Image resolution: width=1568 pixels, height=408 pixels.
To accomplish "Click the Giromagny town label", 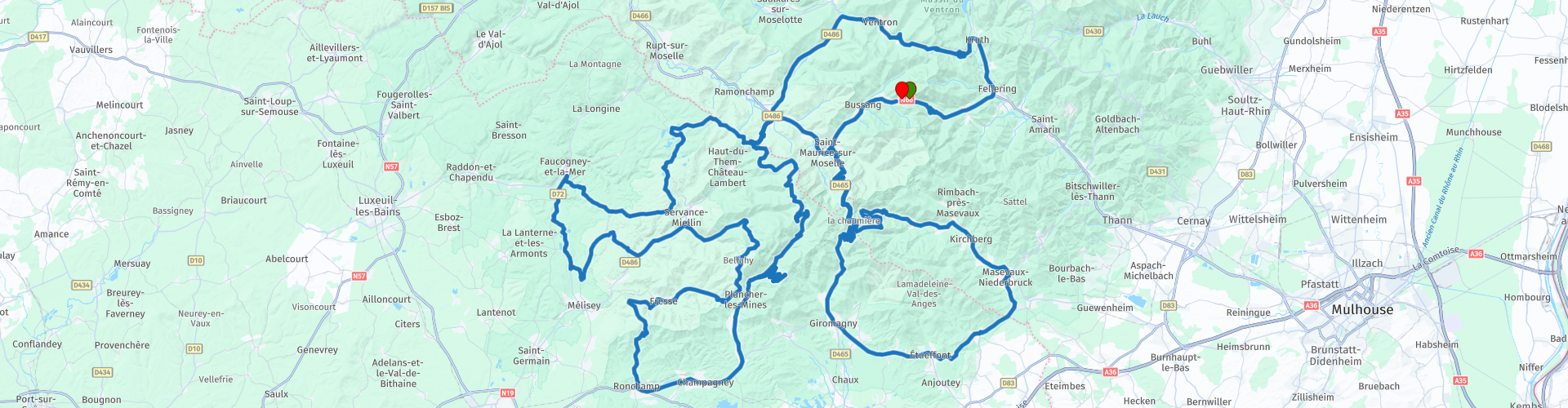I will pyautogui.click(x=833, y=323).
